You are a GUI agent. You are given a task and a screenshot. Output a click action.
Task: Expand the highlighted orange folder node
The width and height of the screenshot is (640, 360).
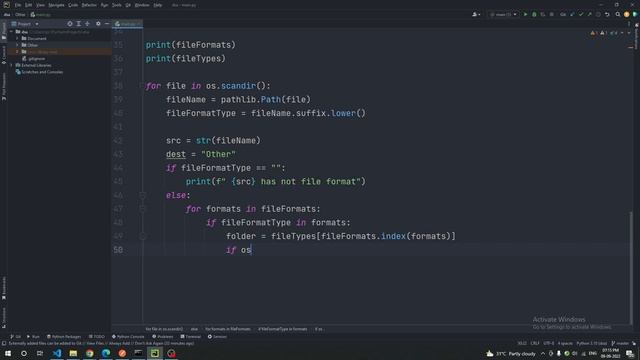[18, 52]
